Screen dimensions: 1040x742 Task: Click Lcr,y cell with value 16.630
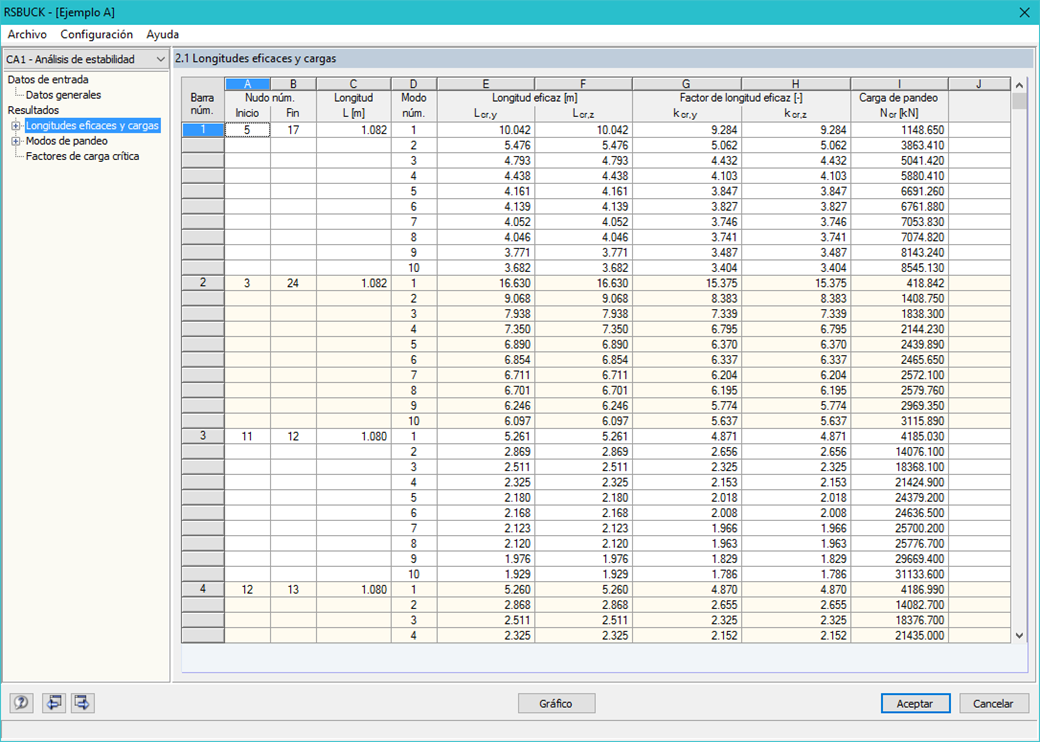click(x=486, y=283)
